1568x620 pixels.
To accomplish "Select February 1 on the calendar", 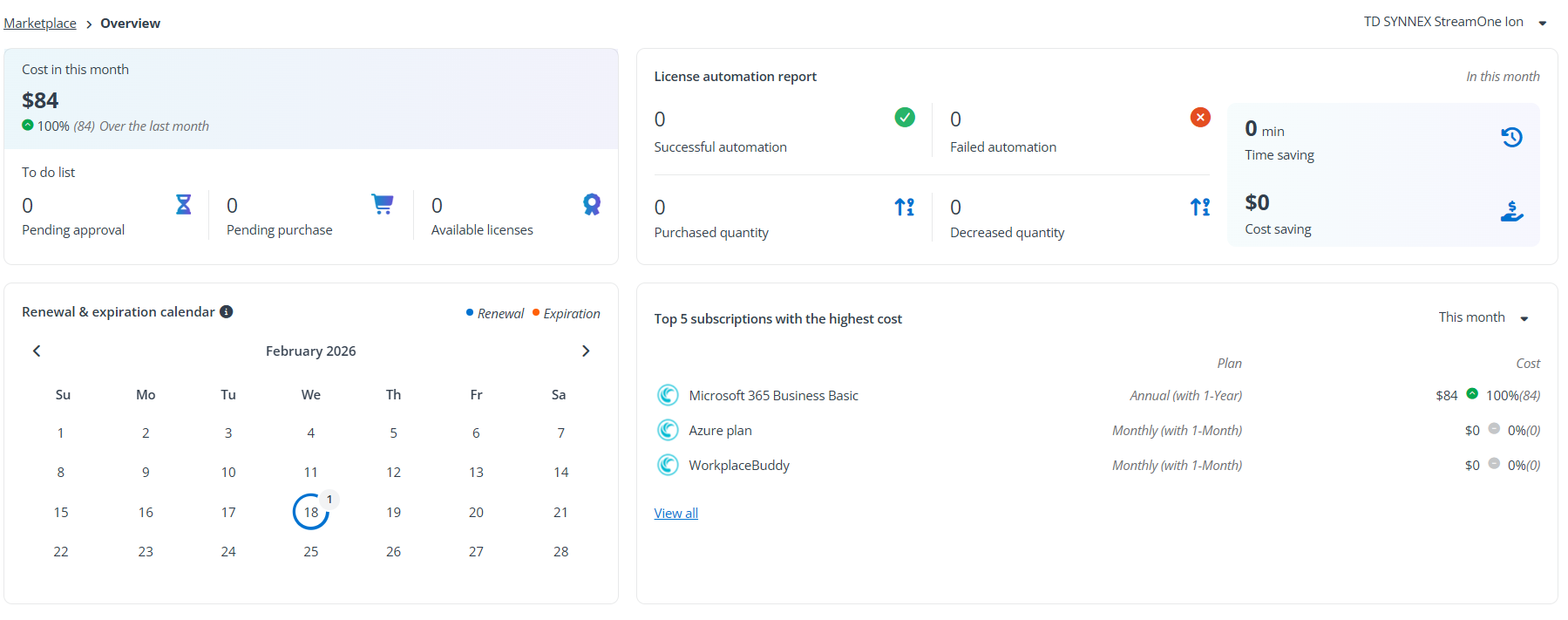I will [61, 433].
